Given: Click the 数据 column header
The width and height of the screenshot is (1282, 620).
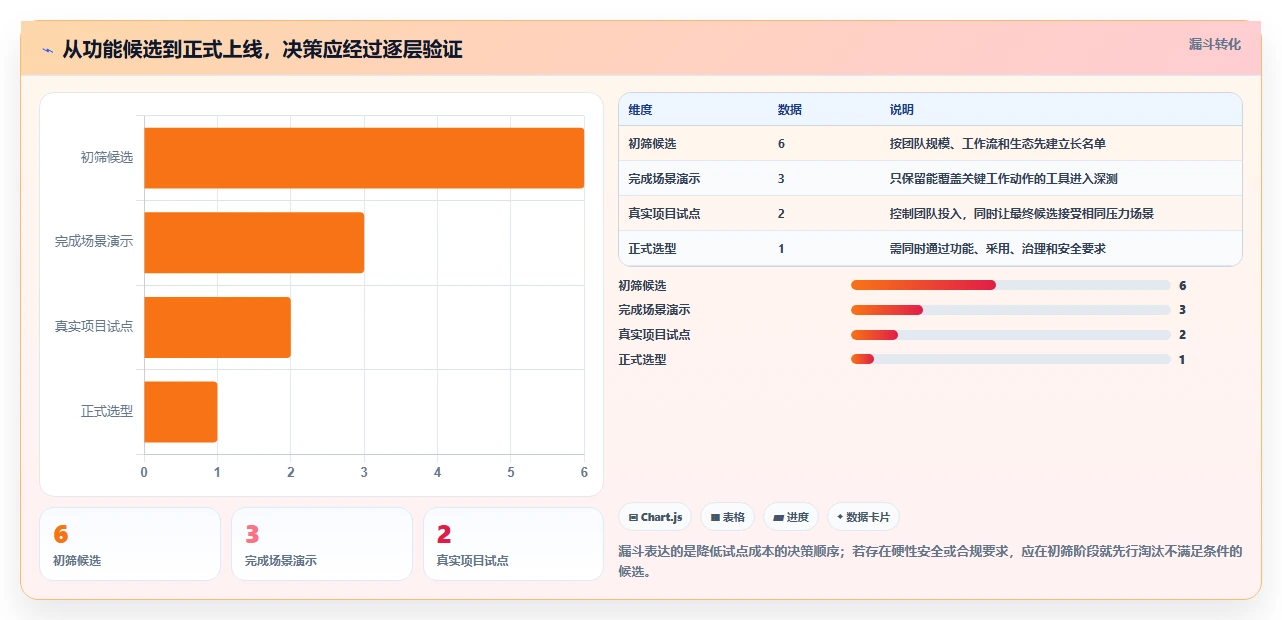Looking at the screenshot, I should click(x=790, y=110).
